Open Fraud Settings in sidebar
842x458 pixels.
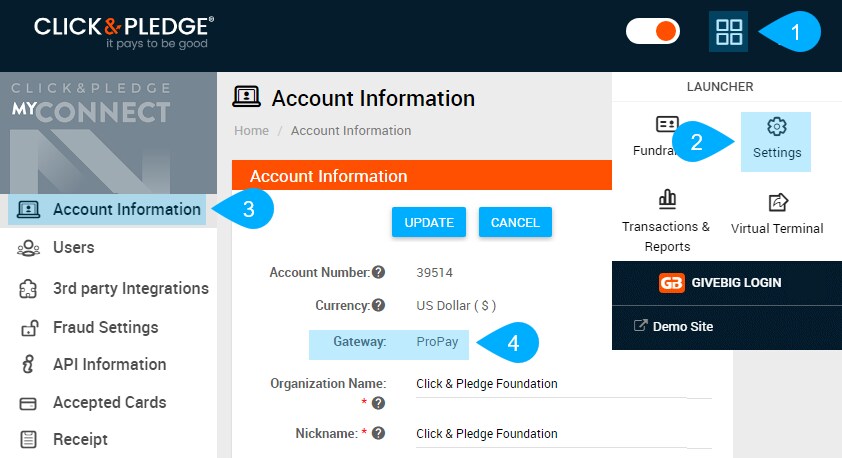click(x=105, y=328)
